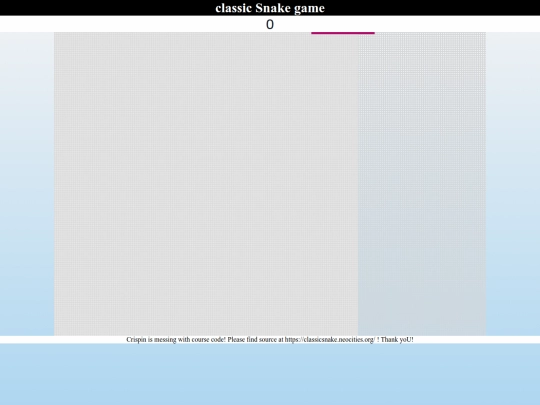Click the snake game board grid
Viewport: 540px width, 405px height.
tap(270, 184)
